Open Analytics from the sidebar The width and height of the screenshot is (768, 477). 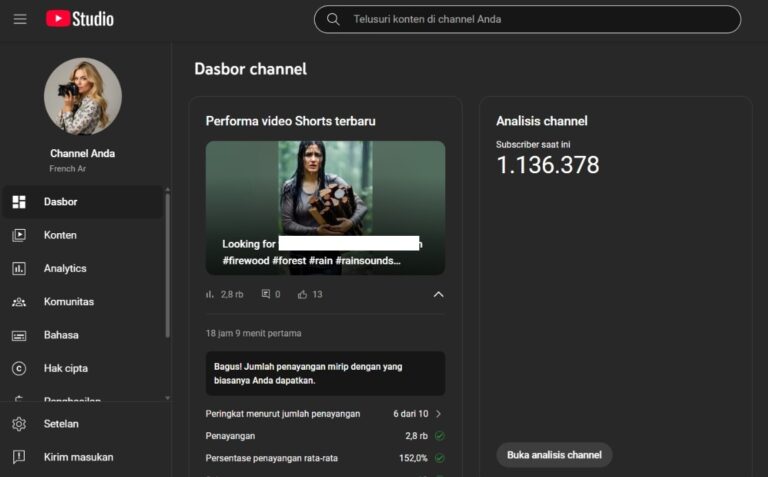(65, 268)
